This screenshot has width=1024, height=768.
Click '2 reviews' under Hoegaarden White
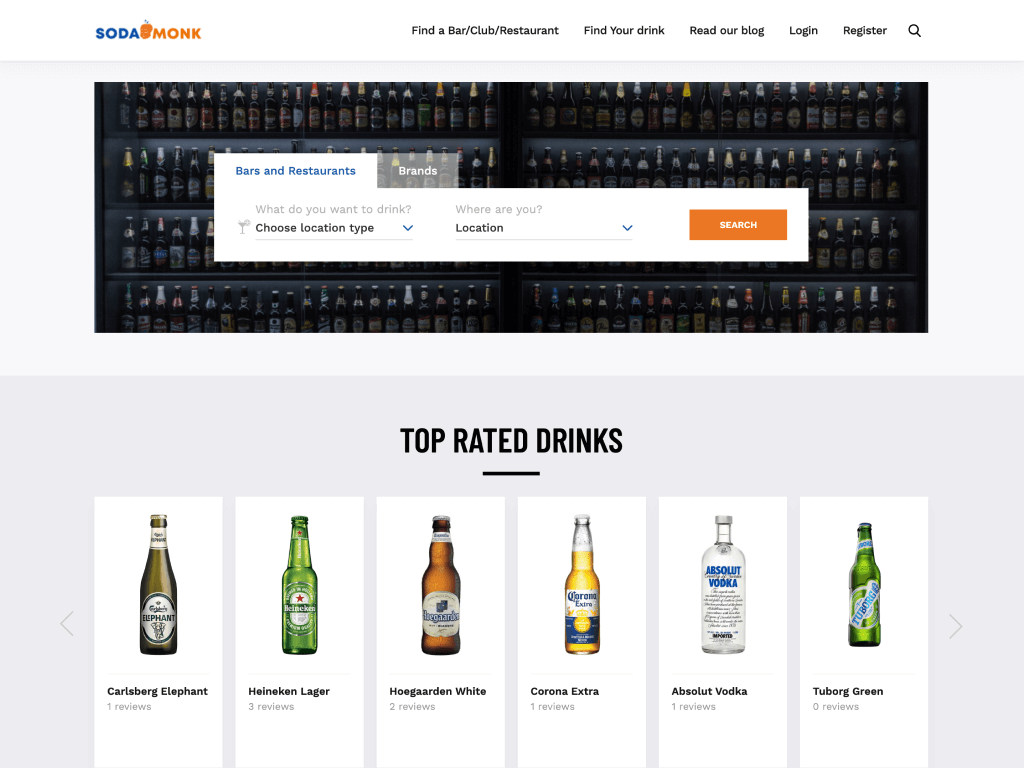click(412, 707)
